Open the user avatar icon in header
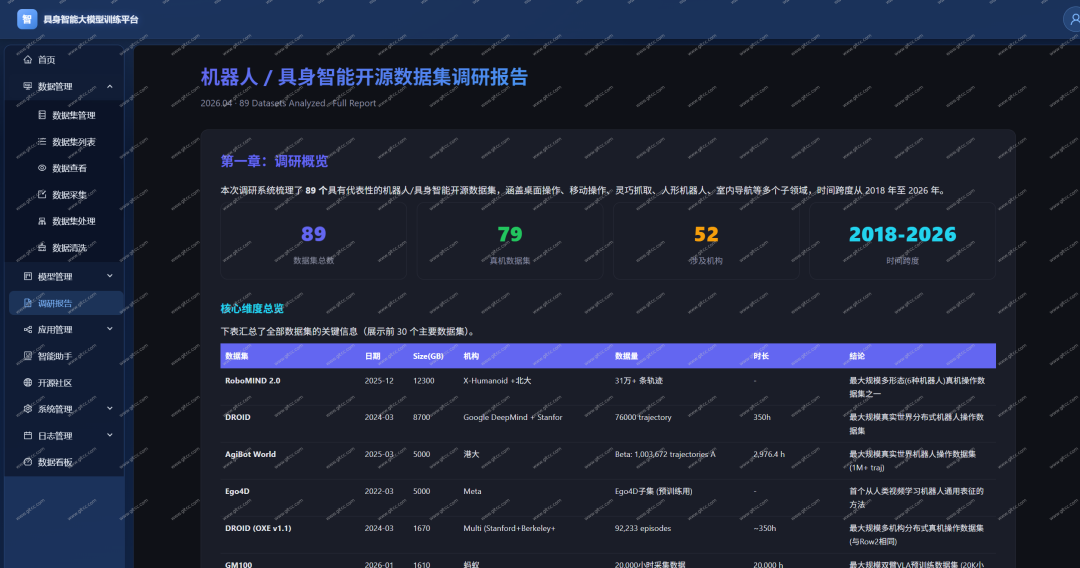 [1073, 19]
